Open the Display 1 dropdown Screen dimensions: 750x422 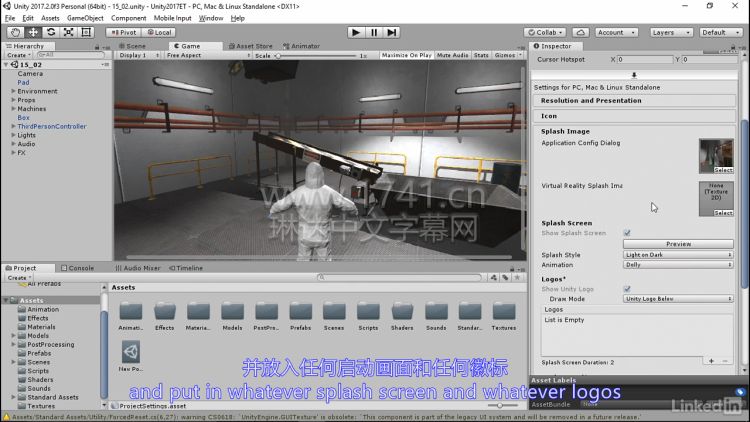[138, 56]
